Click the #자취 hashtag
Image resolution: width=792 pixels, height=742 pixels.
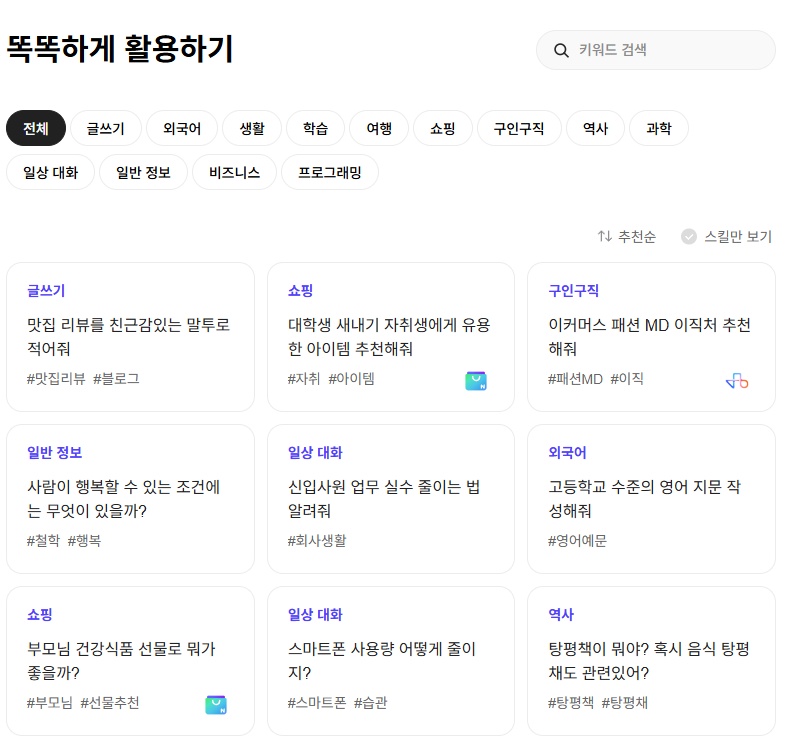coord(304,378)
